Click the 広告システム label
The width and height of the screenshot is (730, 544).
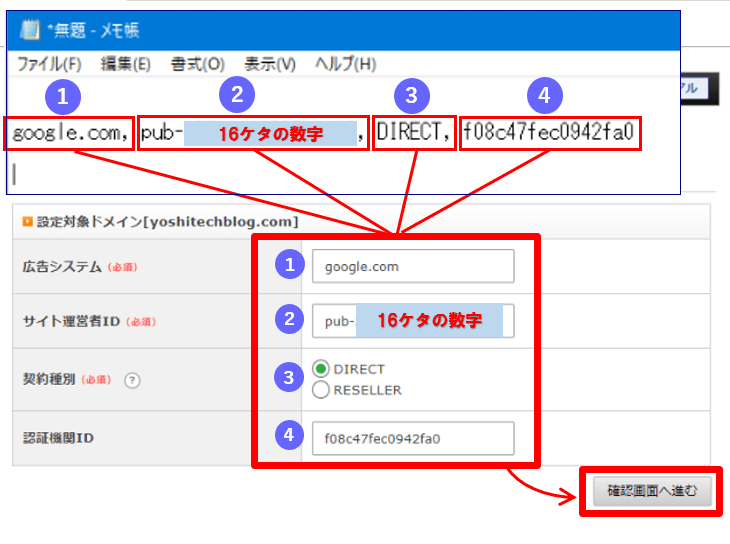tap(62, 267)
